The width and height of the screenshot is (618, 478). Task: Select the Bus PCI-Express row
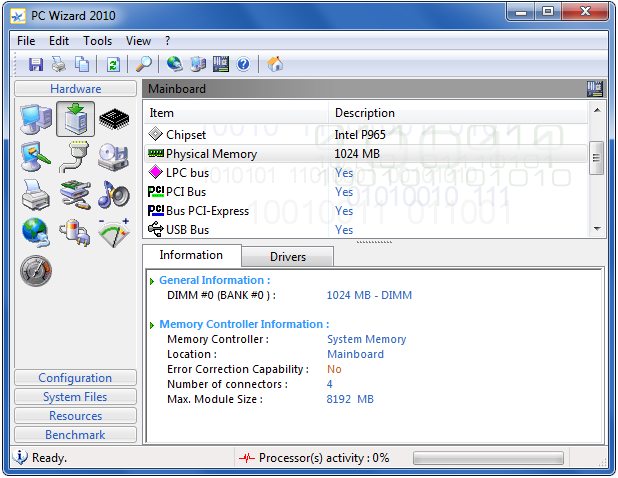[366, 211]
